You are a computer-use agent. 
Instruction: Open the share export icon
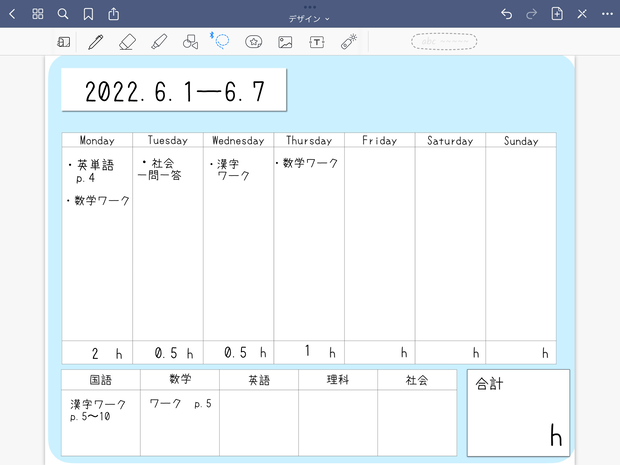pyautogui.click(x=113, y=14)
